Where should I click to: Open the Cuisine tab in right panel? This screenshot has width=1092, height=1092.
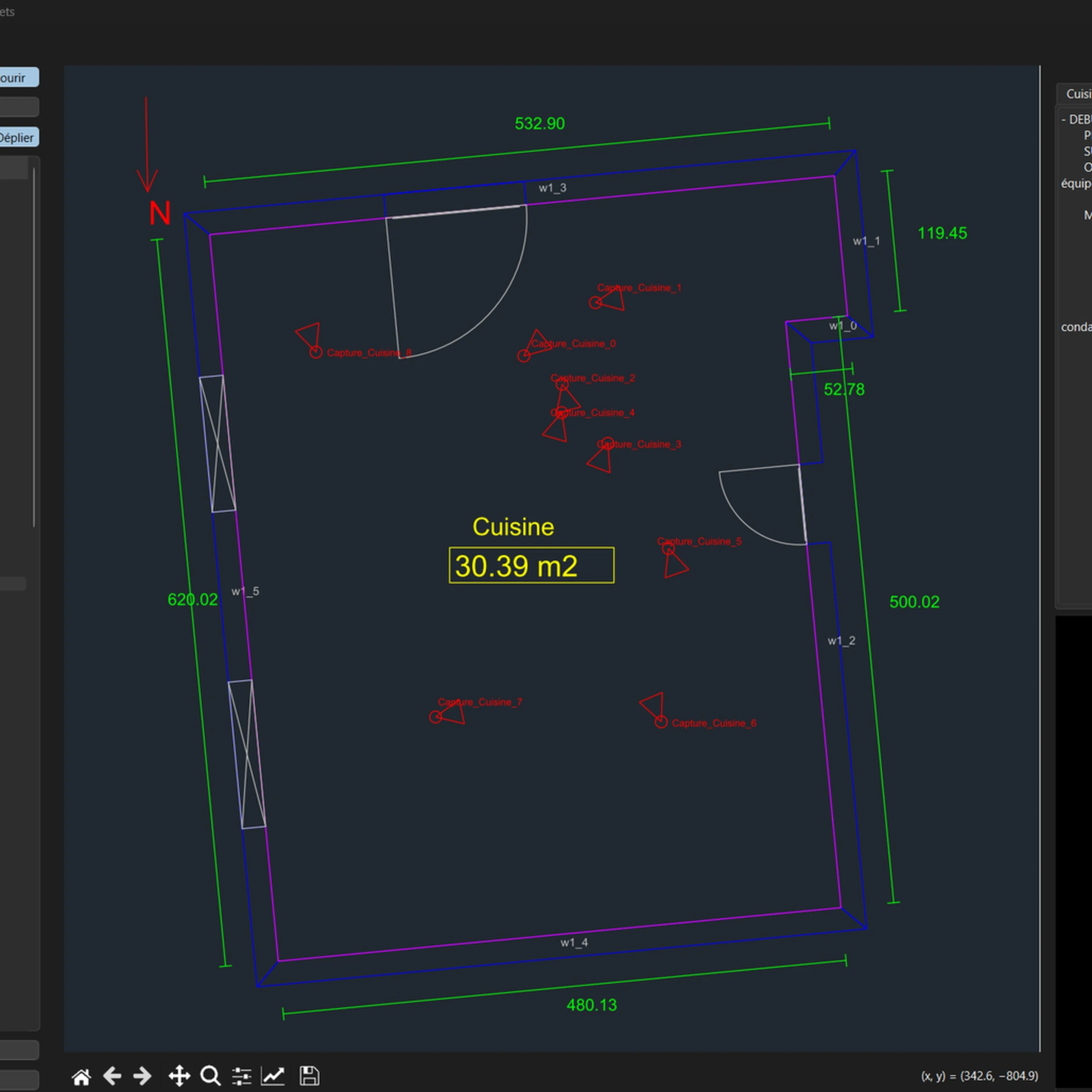[1077, 94]
